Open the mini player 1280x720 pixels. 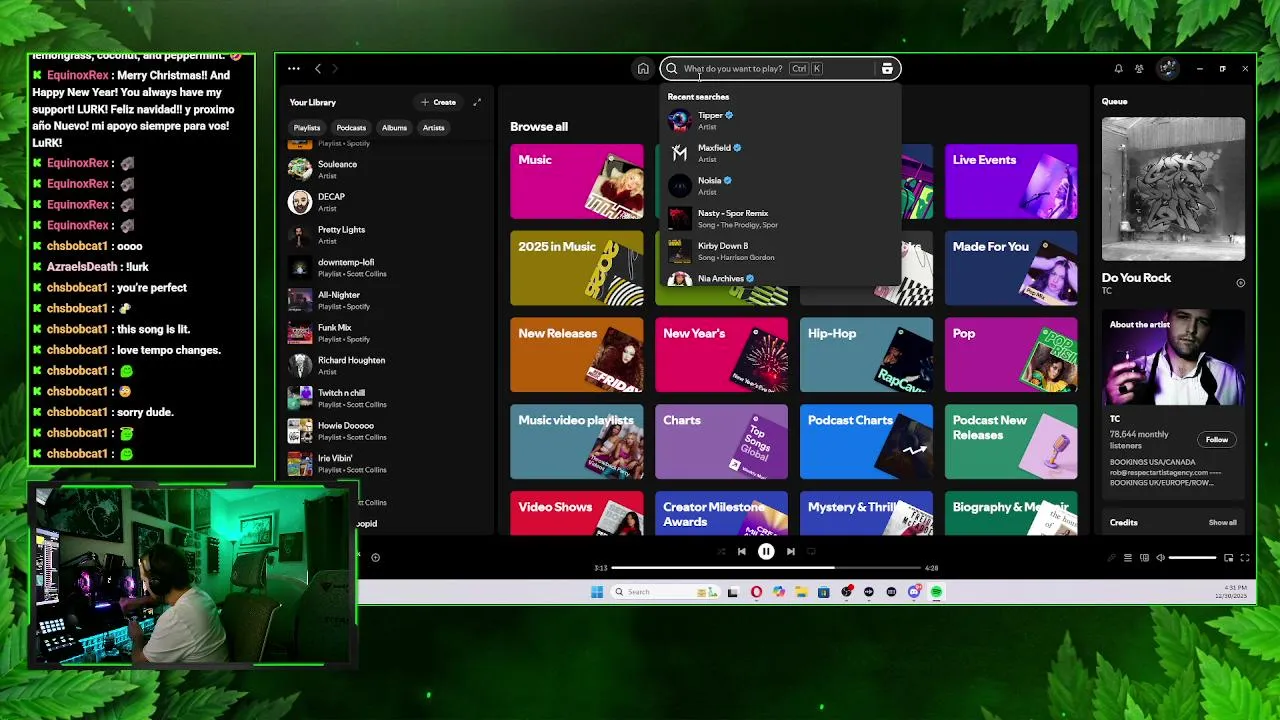[x=1228, y=558]
